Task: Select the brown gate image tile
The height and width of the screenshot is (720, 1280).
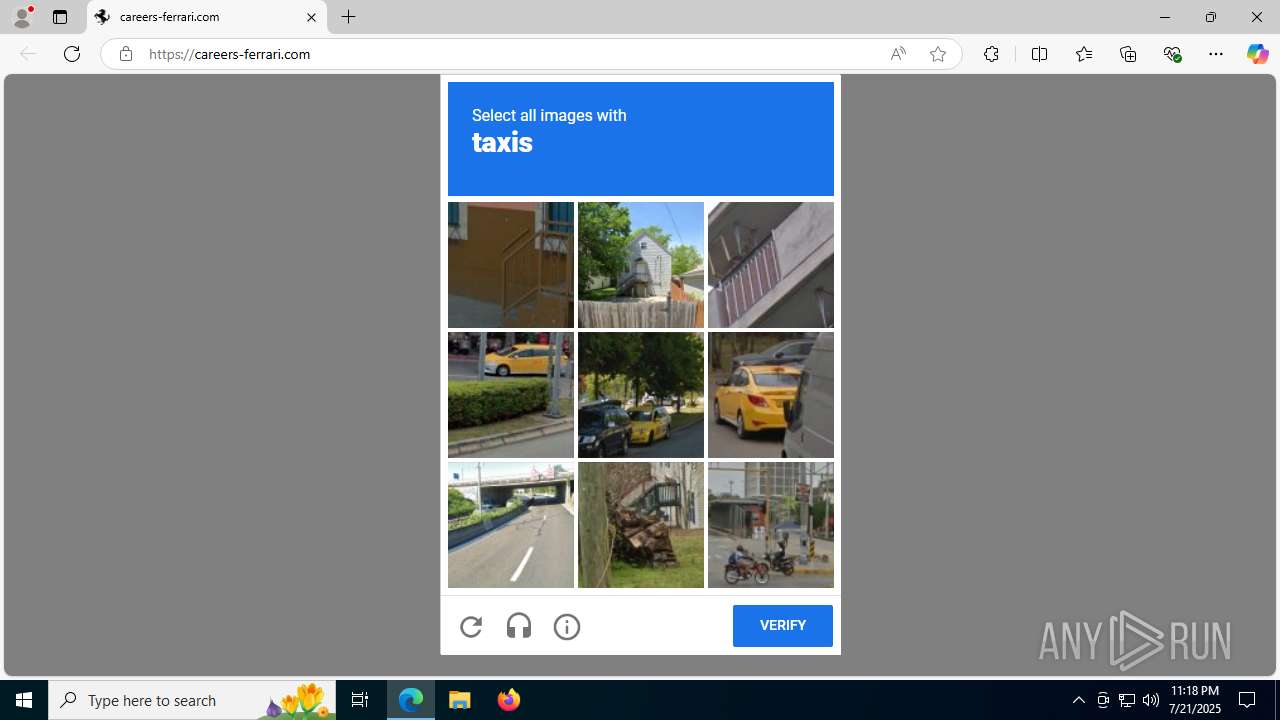Action: tap(511, 265)
